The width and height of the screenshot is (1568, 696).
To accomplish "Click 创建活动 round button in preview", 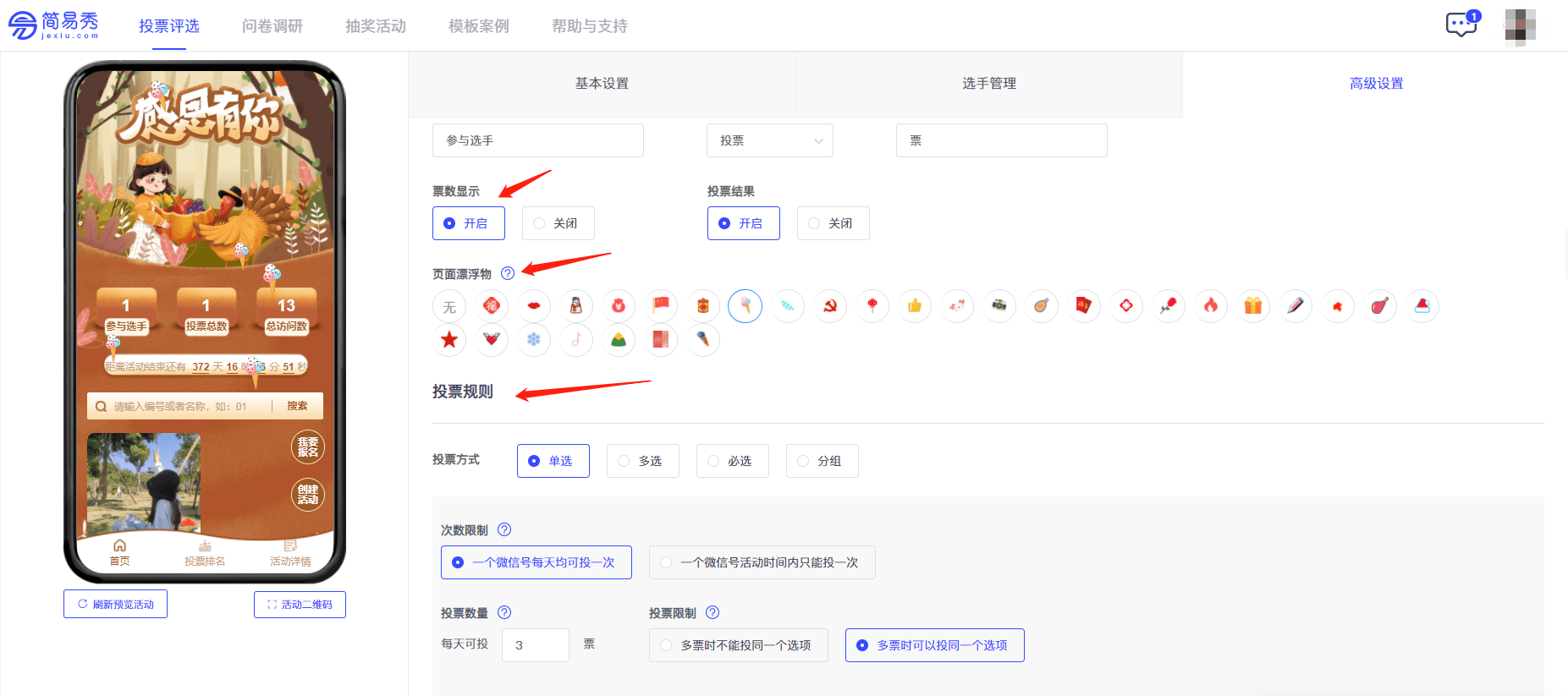I will pyautogui.click(x=308, y=494).
